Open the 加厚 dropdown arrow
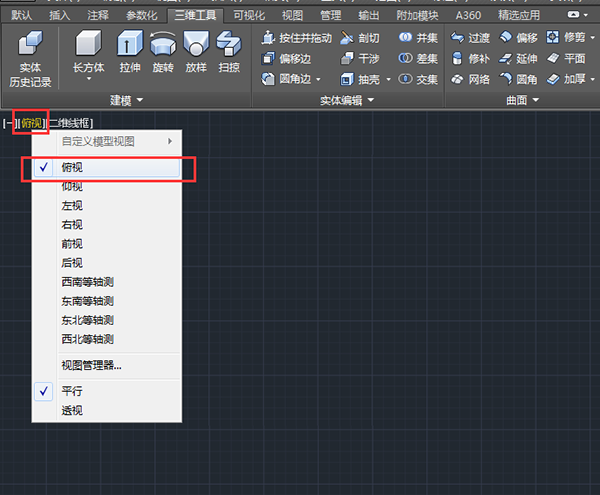The width and height of the screenshot is (600, 495). coord(593,80)
